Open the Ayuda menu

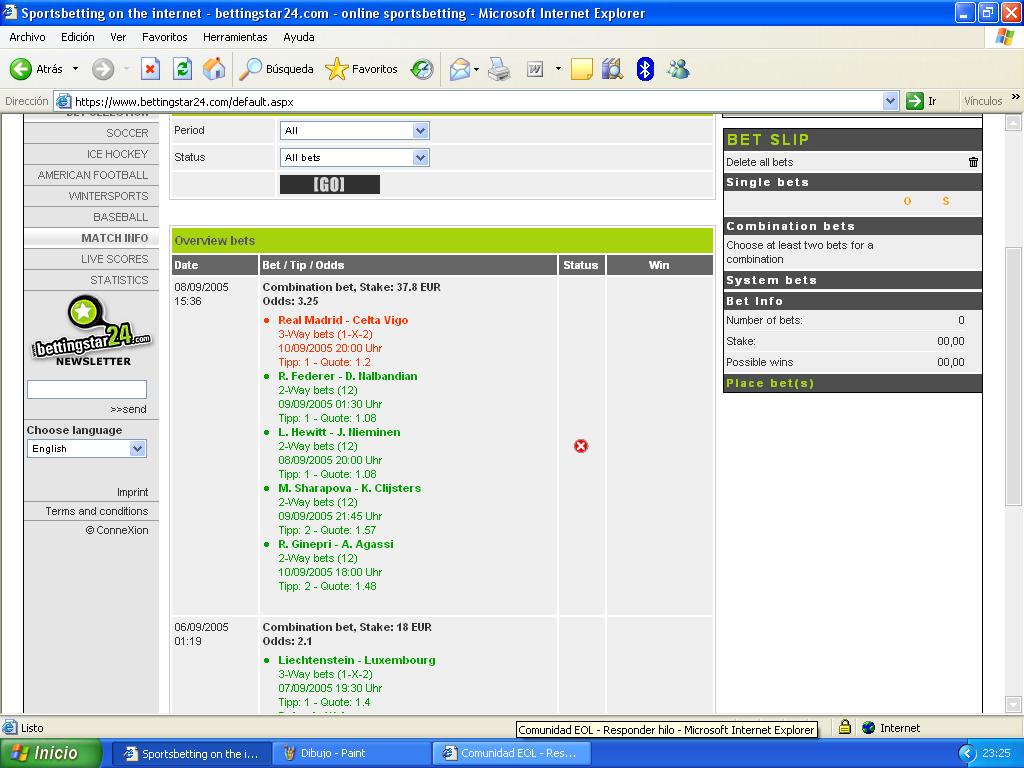(298, 37)
